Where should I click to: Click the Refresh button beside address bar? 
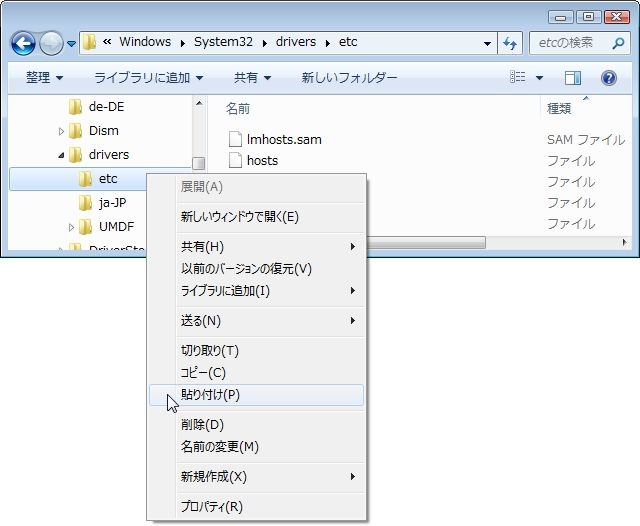click(510, 43)
